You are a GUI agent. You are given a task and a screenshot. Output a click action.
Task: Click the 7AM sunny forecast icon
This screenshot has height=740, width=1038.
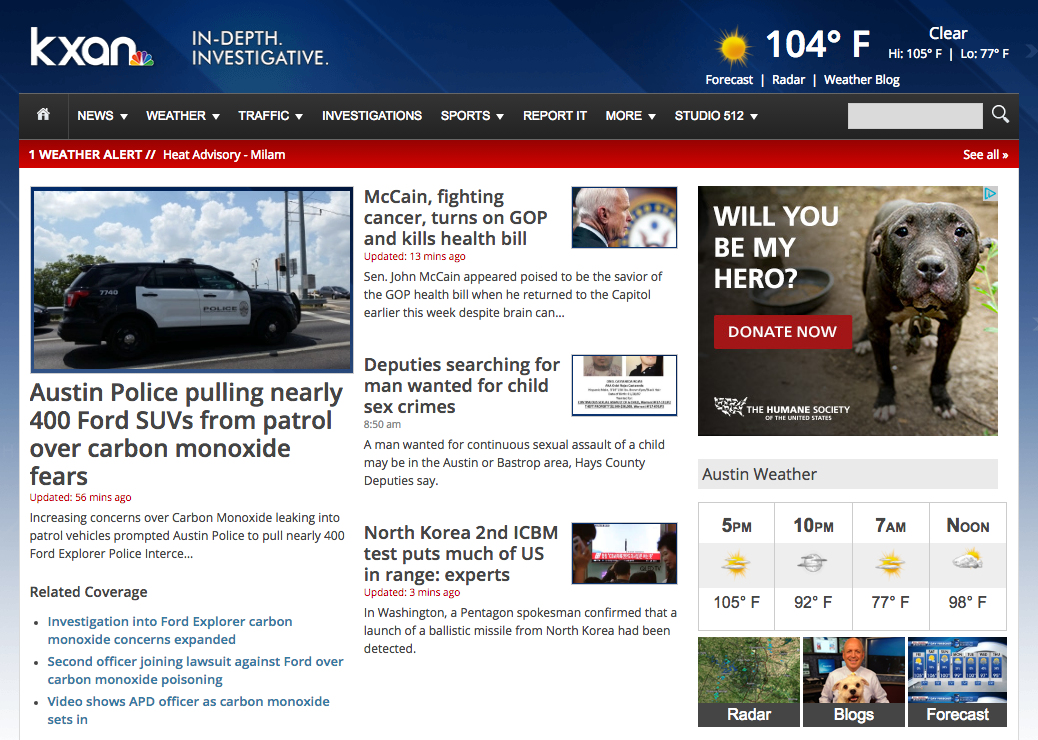890,564
